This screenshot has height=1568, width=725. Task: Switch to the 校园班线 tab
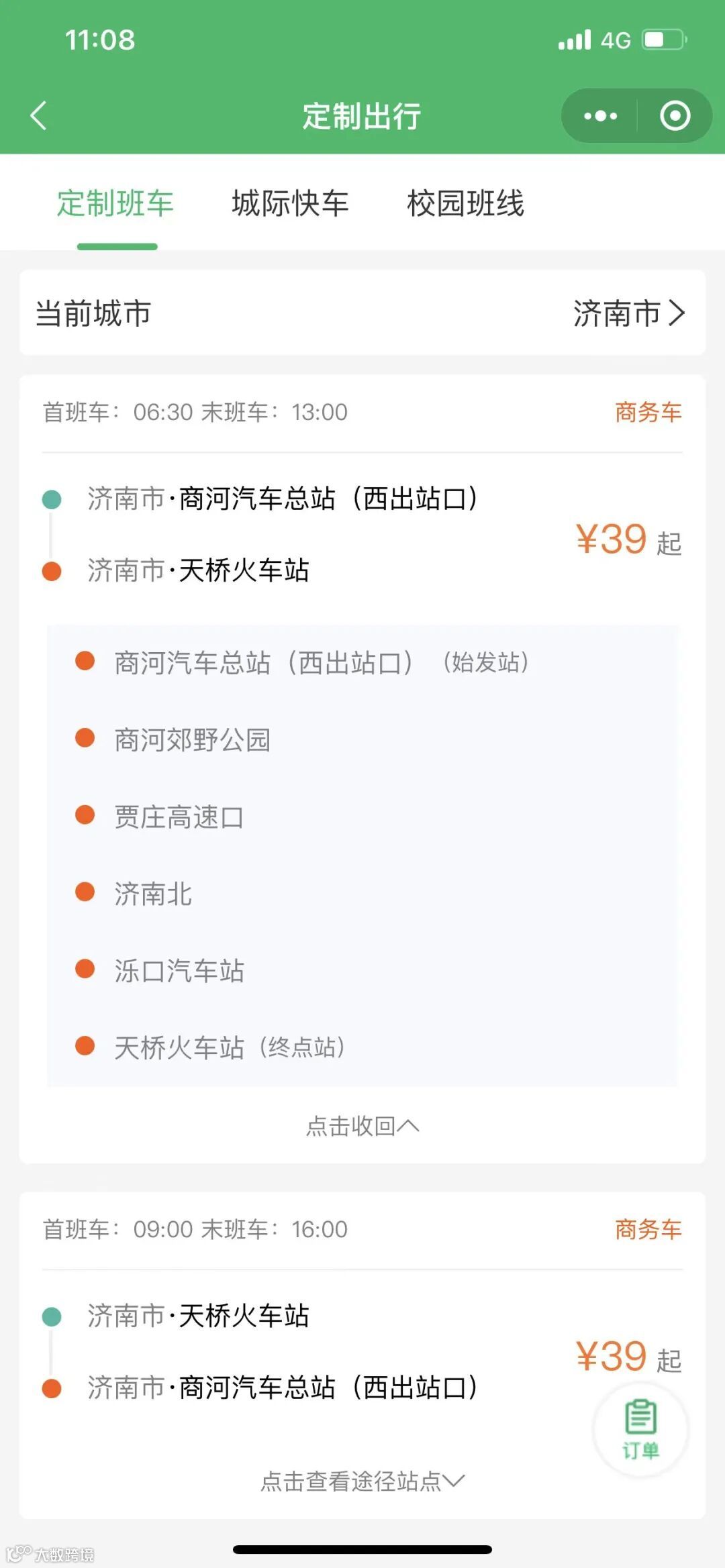[x=465, y=203]
